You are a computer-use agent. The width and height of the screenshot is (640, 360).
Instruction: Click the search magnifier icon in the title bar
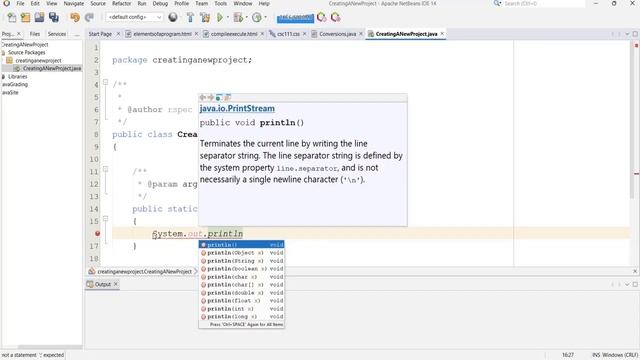coord(497,3)
